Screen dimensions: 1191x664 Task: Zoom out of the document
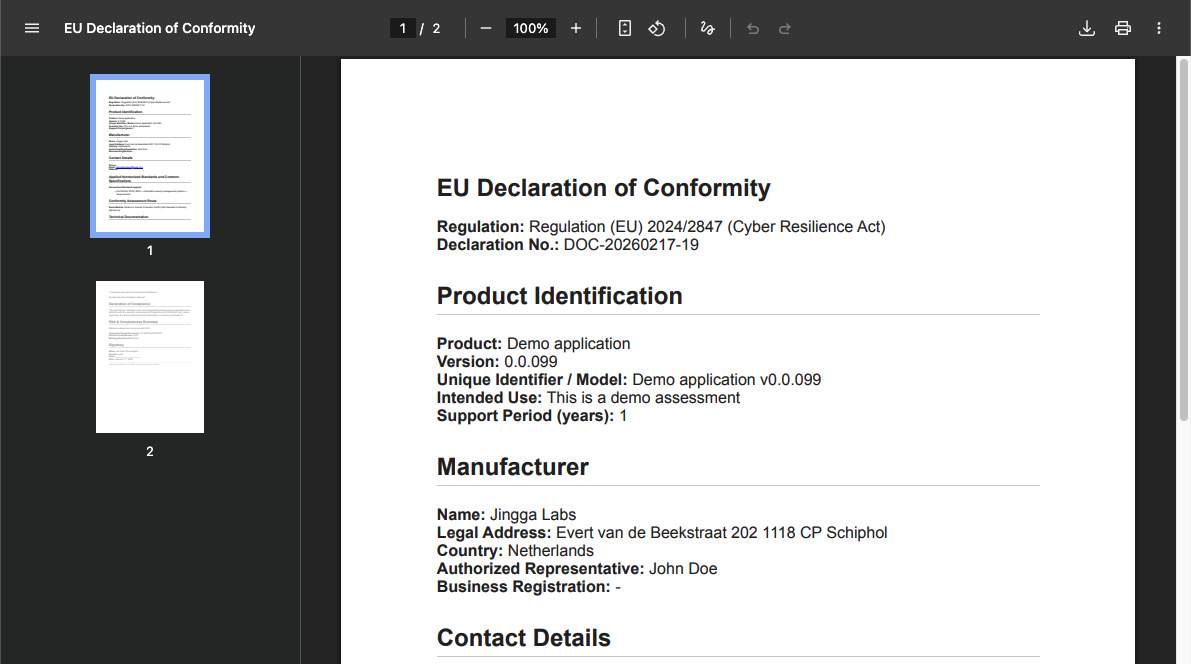coord(486,28)
